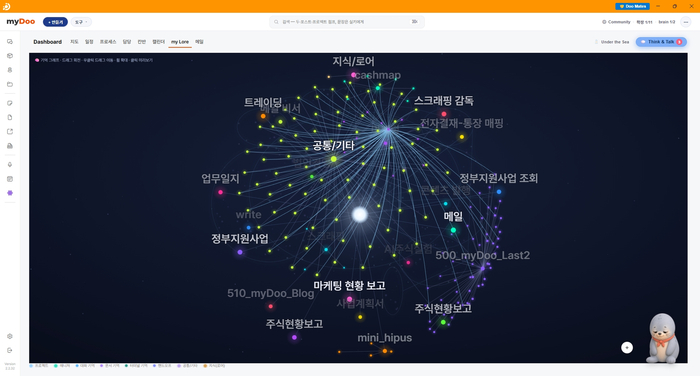Open the 도구 tools dropdown

tap(81, 22)
